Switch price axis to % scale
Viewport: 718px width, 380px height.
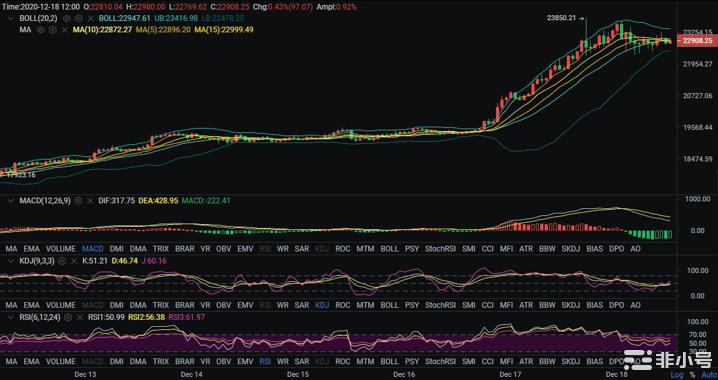(692, 375)
